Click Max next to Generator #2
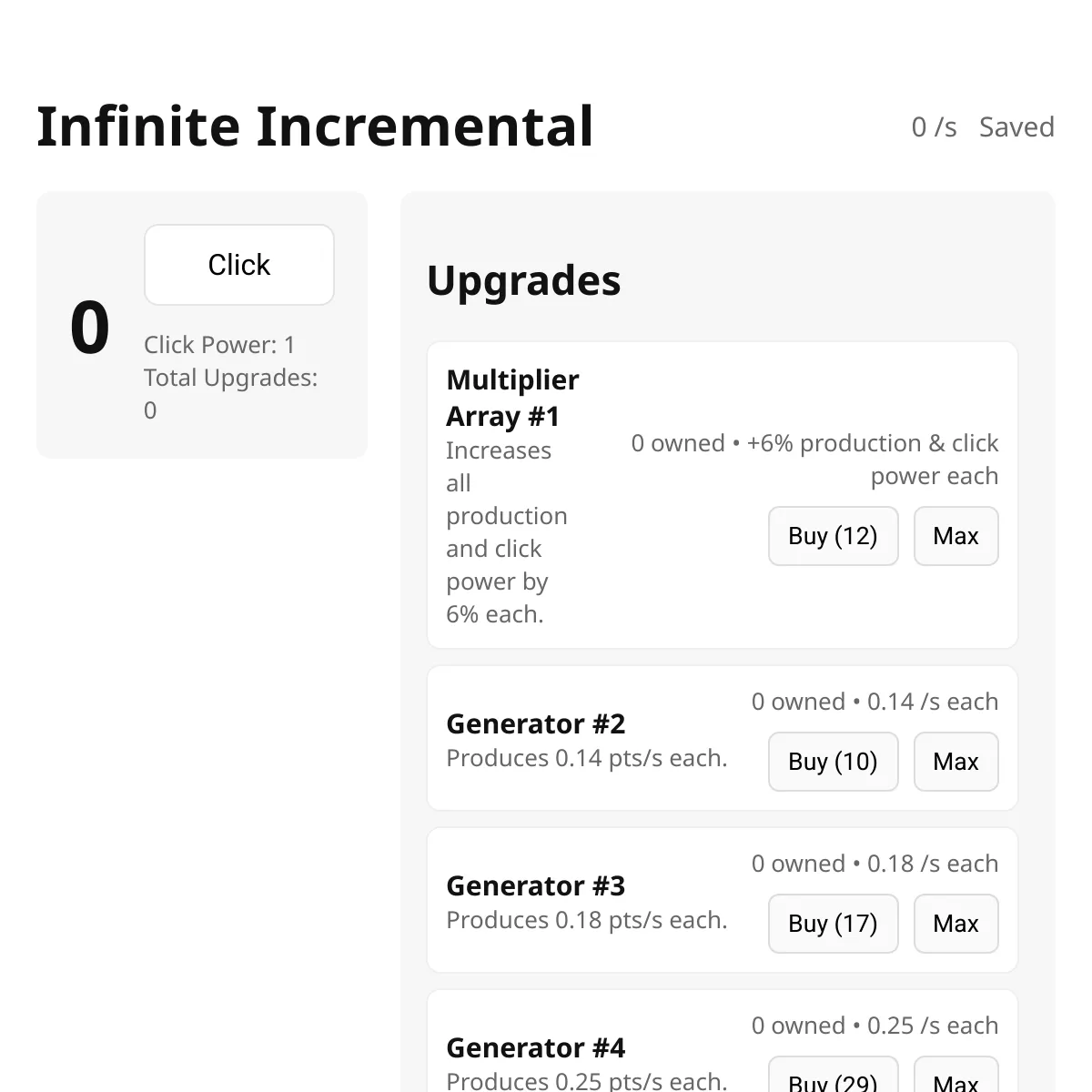This screenshot has width=1092, height=1092. (x=955, y=762)
